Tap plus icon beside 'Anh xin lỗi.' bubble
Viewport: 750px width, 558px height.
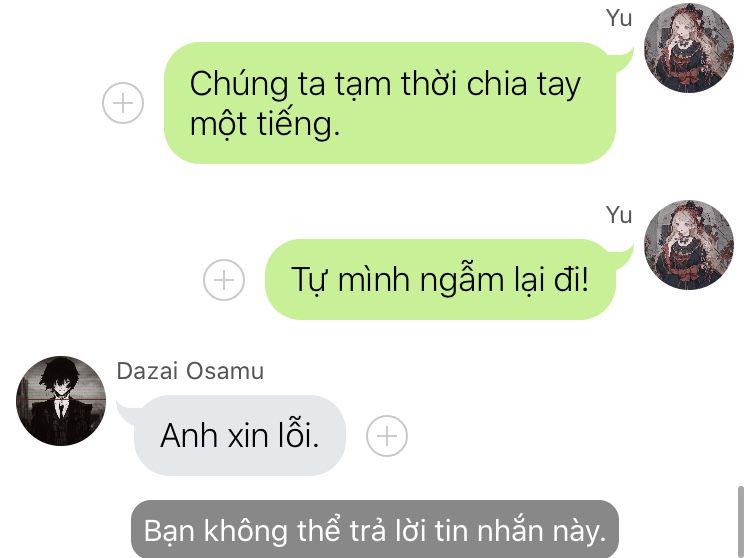click(x=387, y=436)
